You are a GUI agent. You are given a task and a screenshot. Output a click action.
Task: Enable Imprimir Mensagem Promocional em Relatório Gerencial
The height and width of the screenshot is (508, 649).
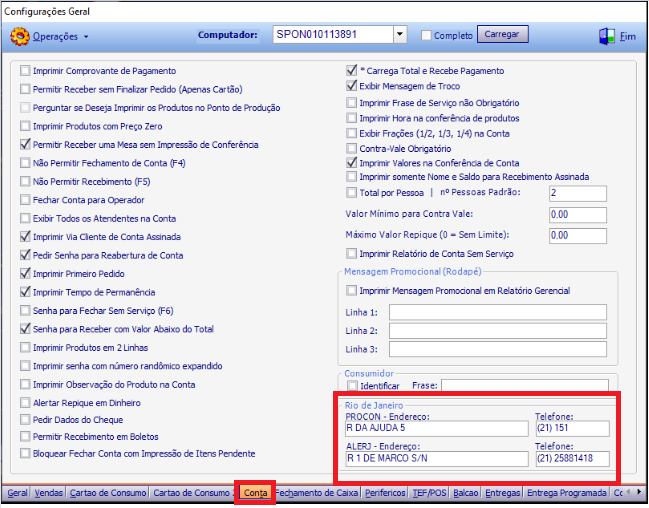coord(351,290)
